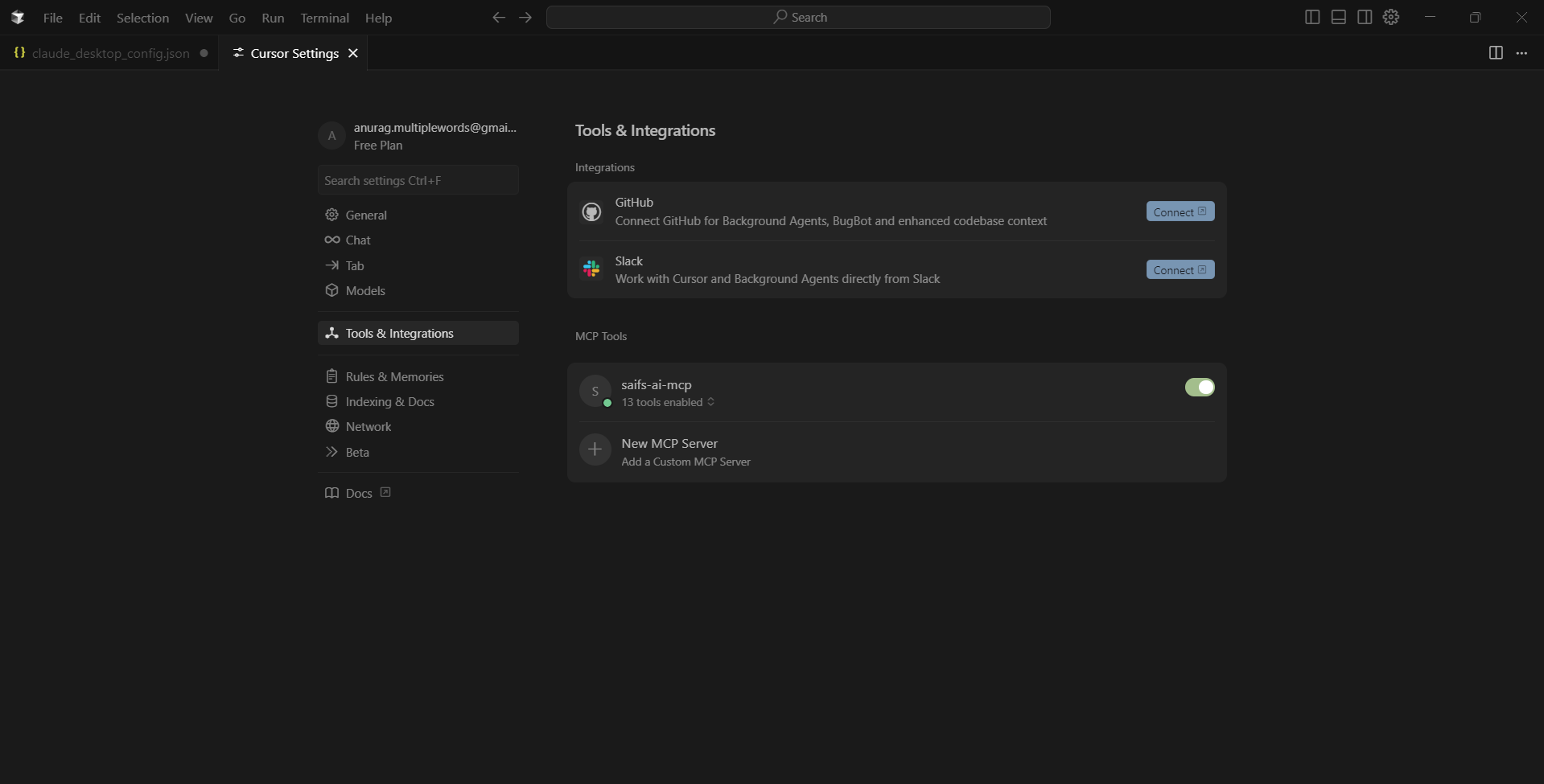Open the editor More Actions ellipsis
1544x784 pixels.
[1521, 52]
